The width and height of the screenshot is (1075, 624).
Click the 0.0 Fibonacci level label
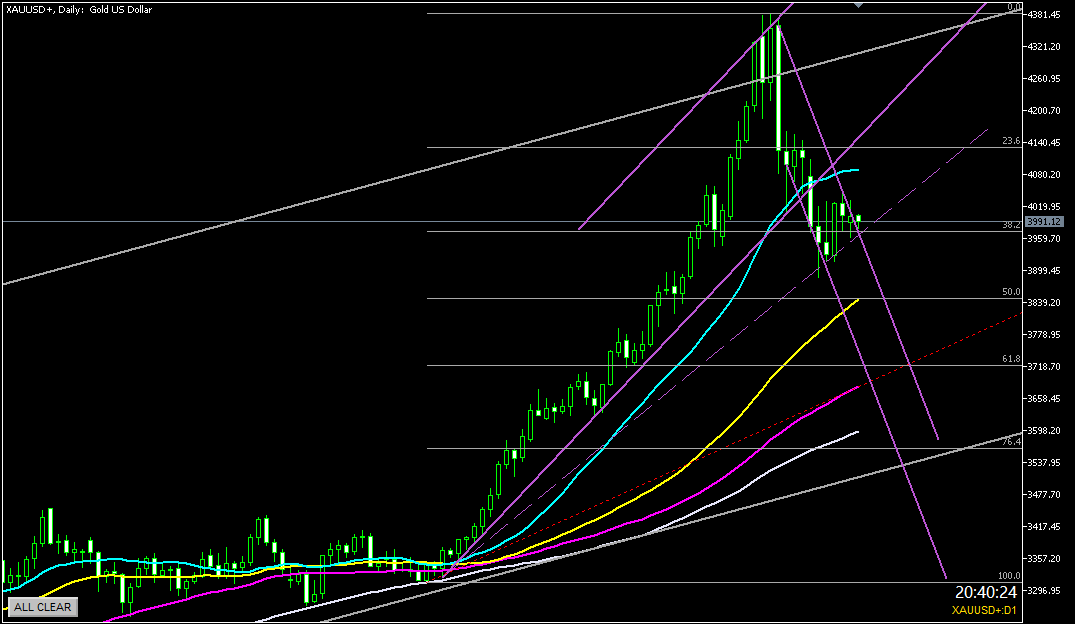coord(1012,7)
